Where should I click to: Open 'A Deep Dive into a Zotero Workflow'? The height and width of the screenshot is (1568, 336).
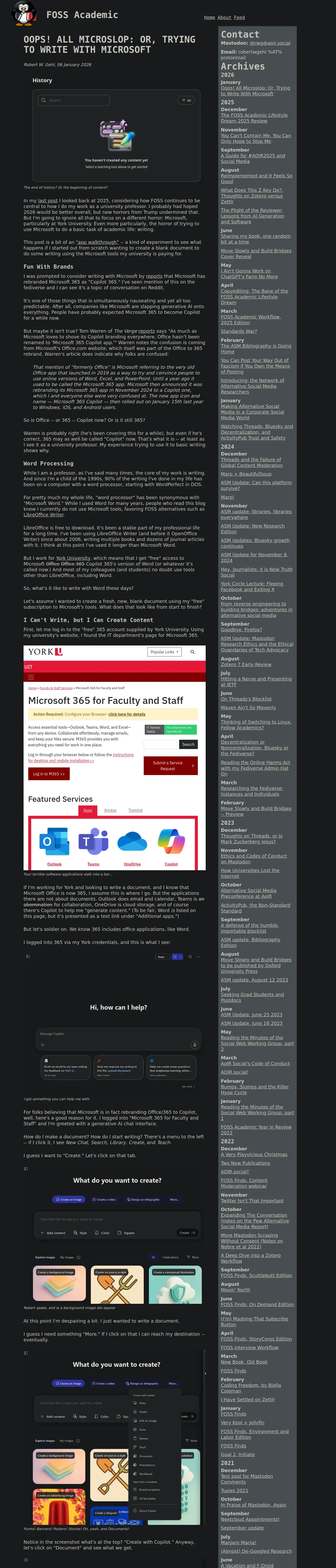[x=251, y=1258]
